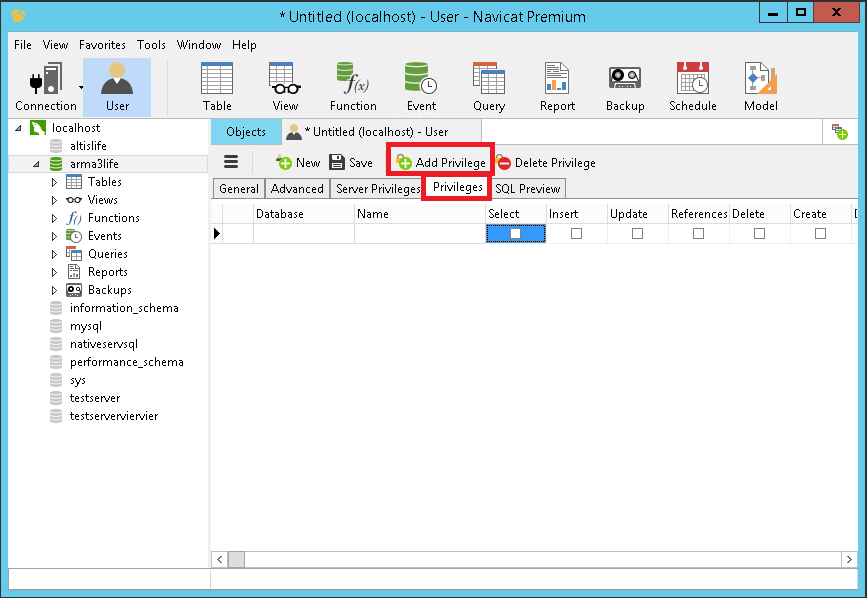Open the Model designer icon

(x=760, y=87)
